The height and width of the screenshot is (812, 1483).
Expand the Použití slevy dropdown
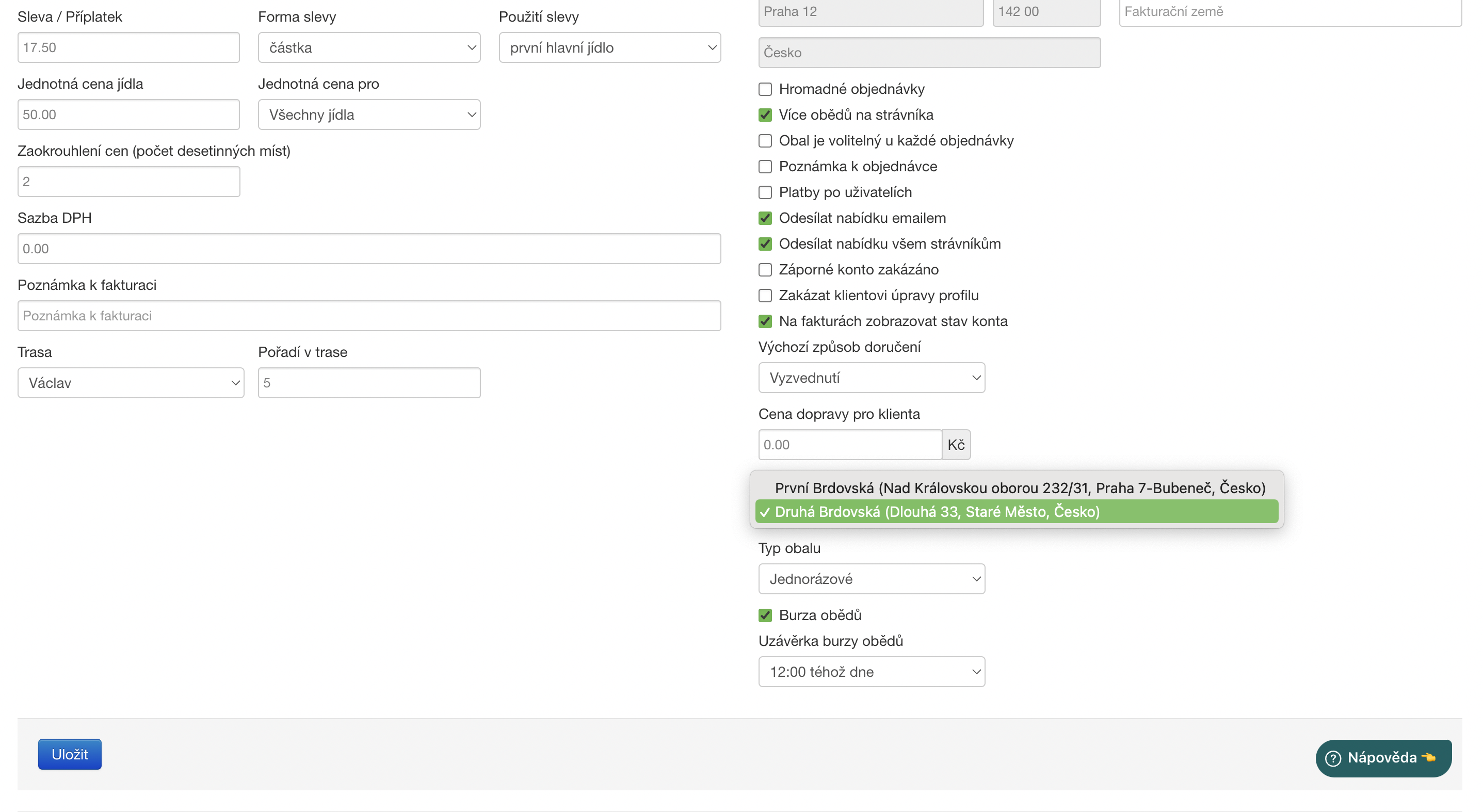click(x=610, y=48)
